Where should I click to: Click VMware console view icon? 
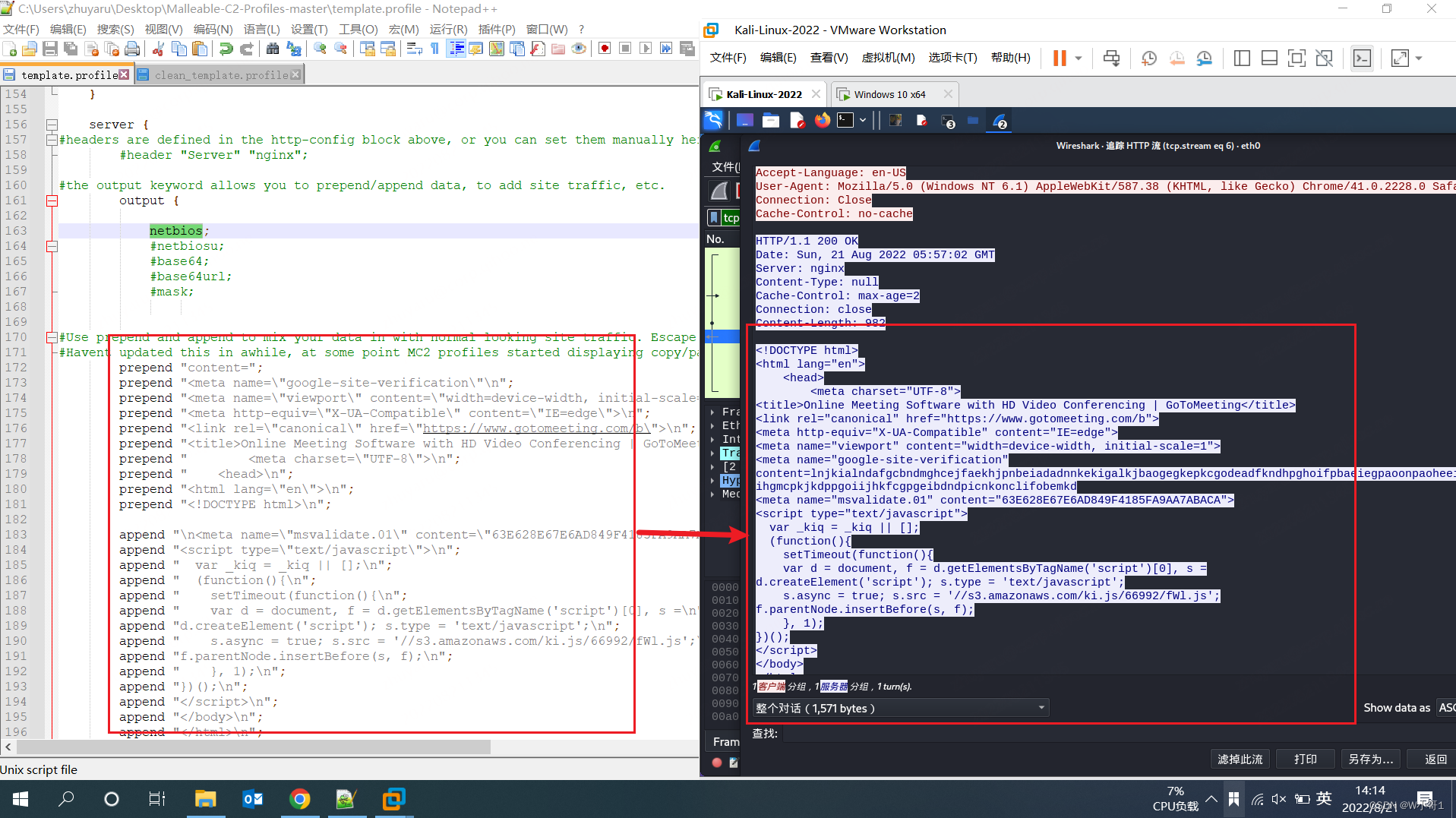1362,58
